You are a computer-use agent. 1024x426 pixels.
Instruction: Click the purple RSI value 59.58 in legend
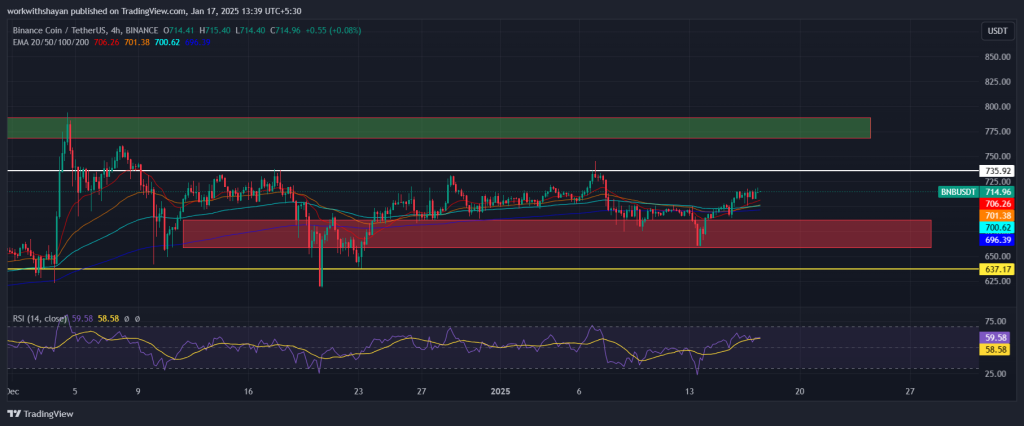tap(81, 318)
